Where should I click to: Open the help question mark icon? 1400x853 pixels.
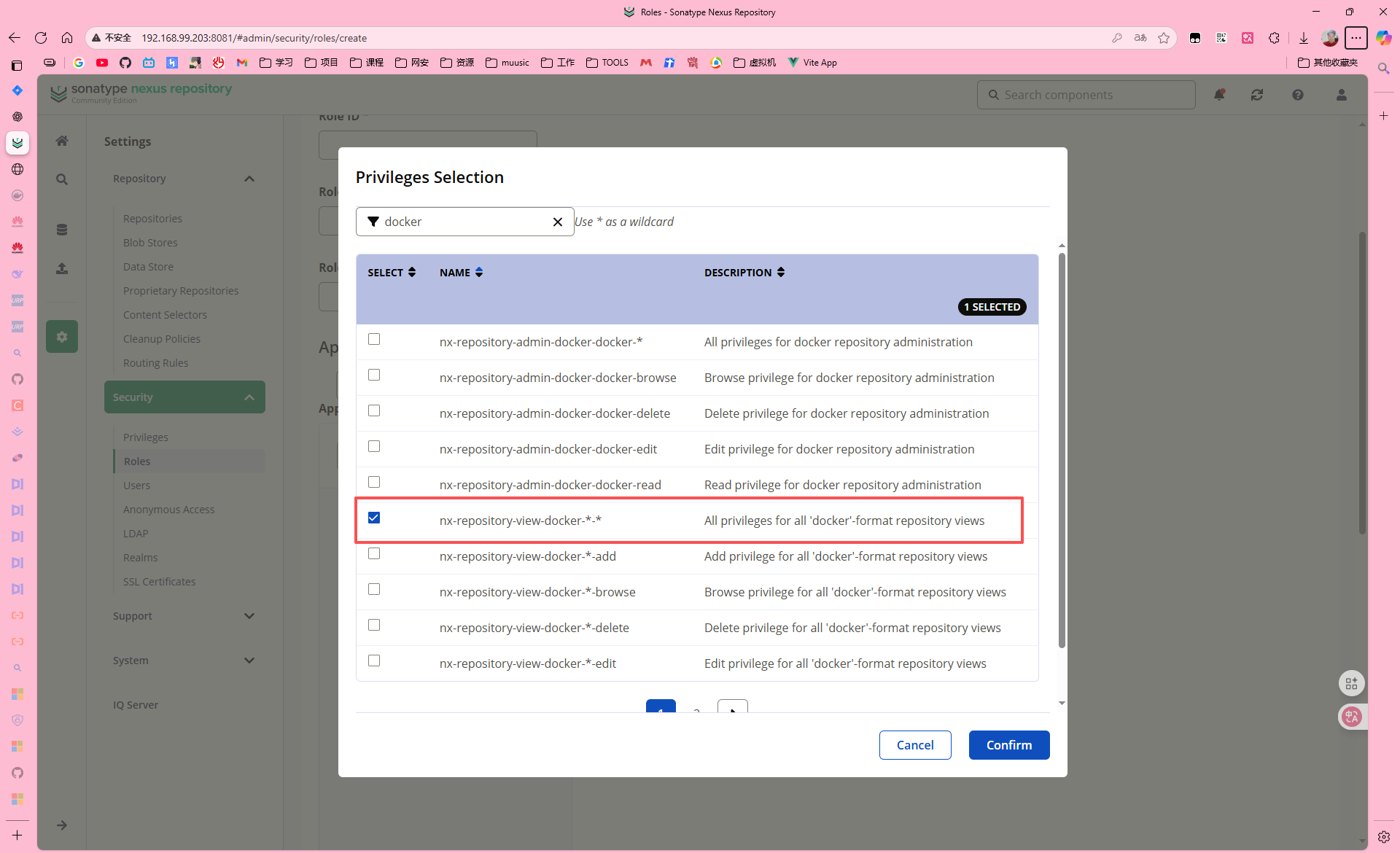pyautogui.click(x=1298, y=95)
